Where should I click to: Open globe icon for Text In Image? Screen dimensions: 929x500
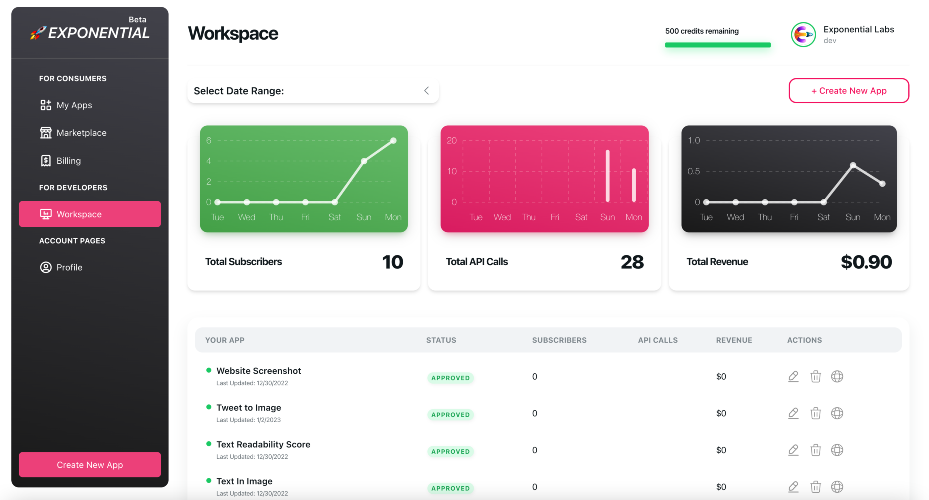pos(837,486)
